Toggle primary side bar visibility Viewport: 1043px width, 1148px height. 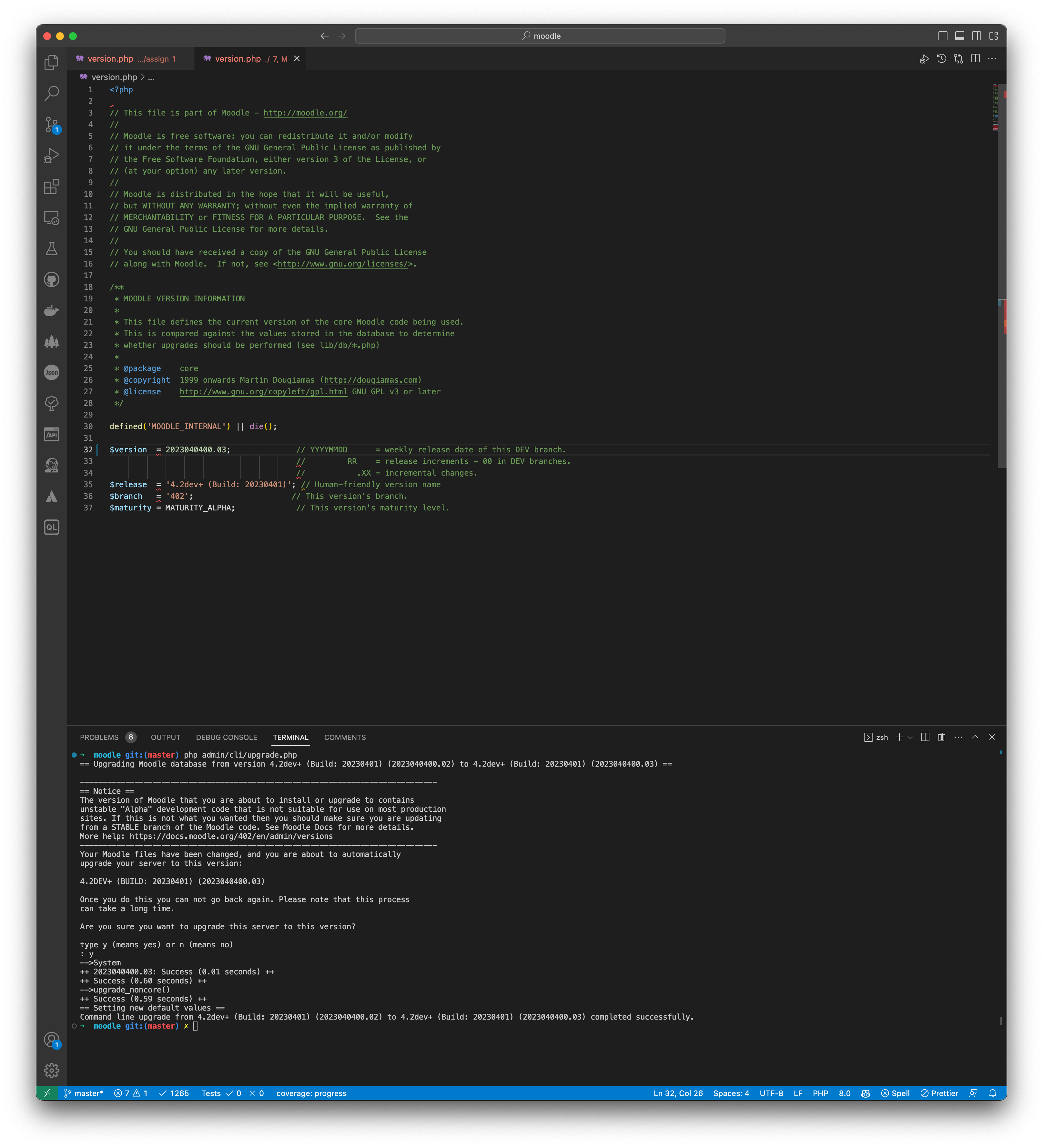tap(943, 36)
